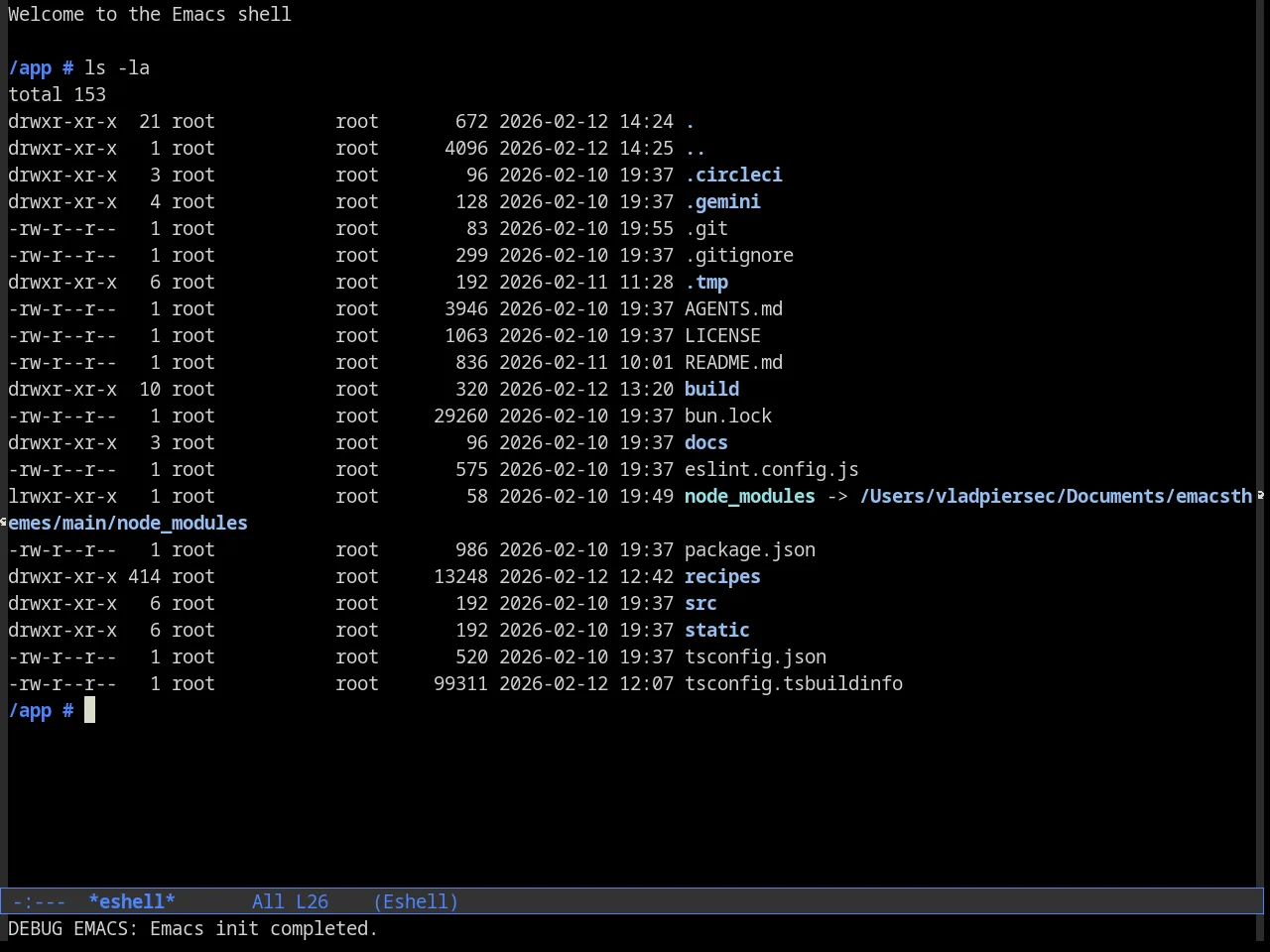
Task: Click the 'Welcome to the Emacs shell' banner
Action: point(150,14)
